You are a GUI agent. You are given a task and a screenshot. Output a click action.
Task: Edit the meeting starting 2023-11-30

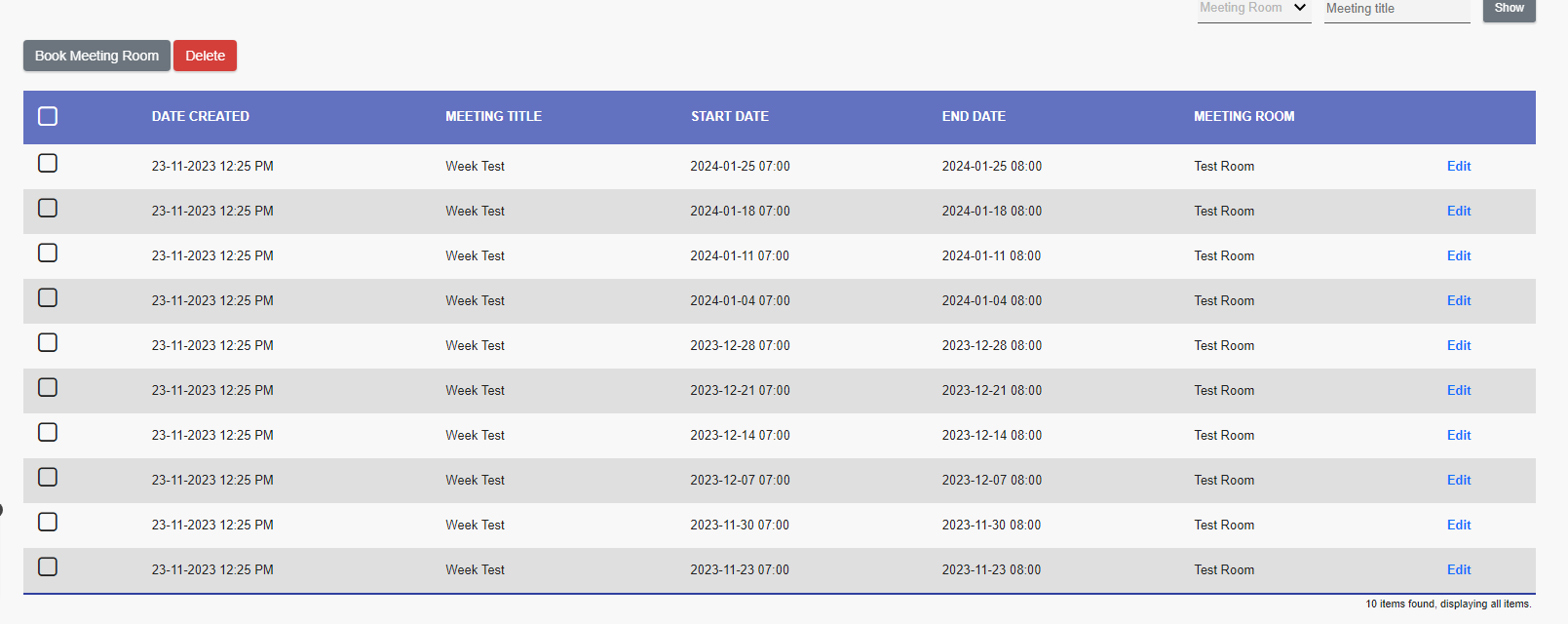[1459, 525]
